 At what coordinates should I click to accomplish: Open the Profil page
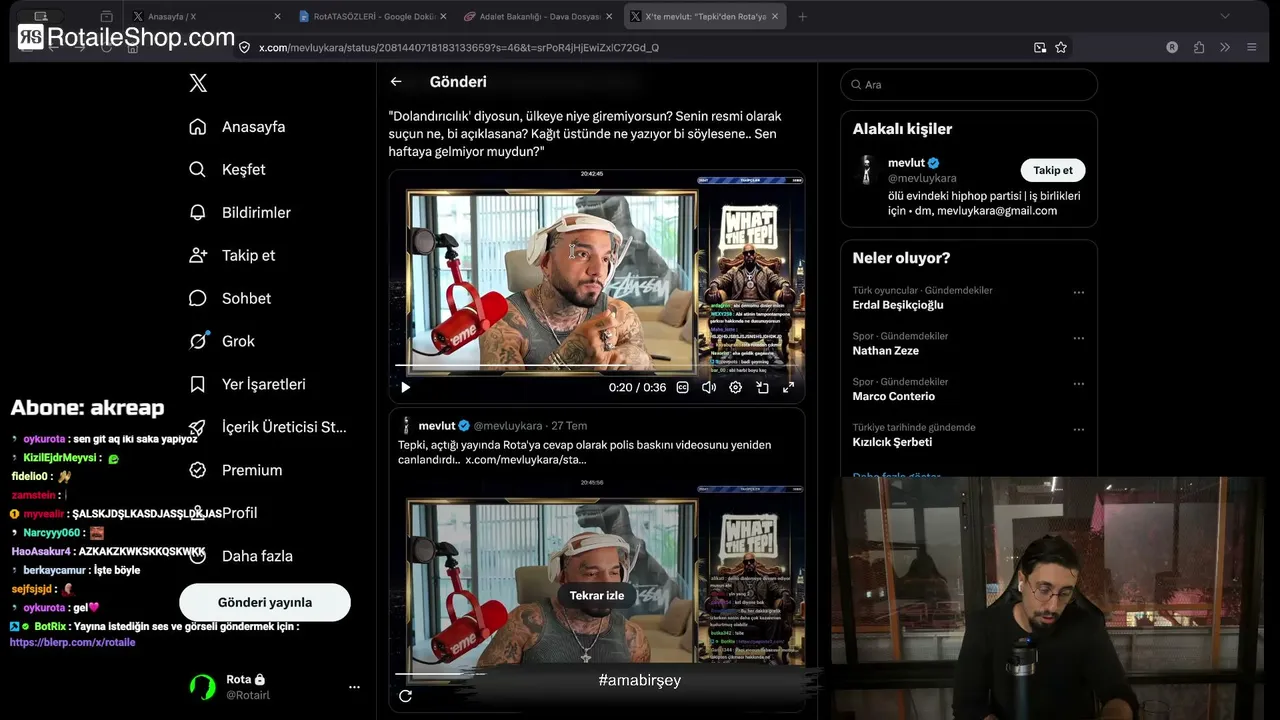pyautogui.click(x=240, y=513)
